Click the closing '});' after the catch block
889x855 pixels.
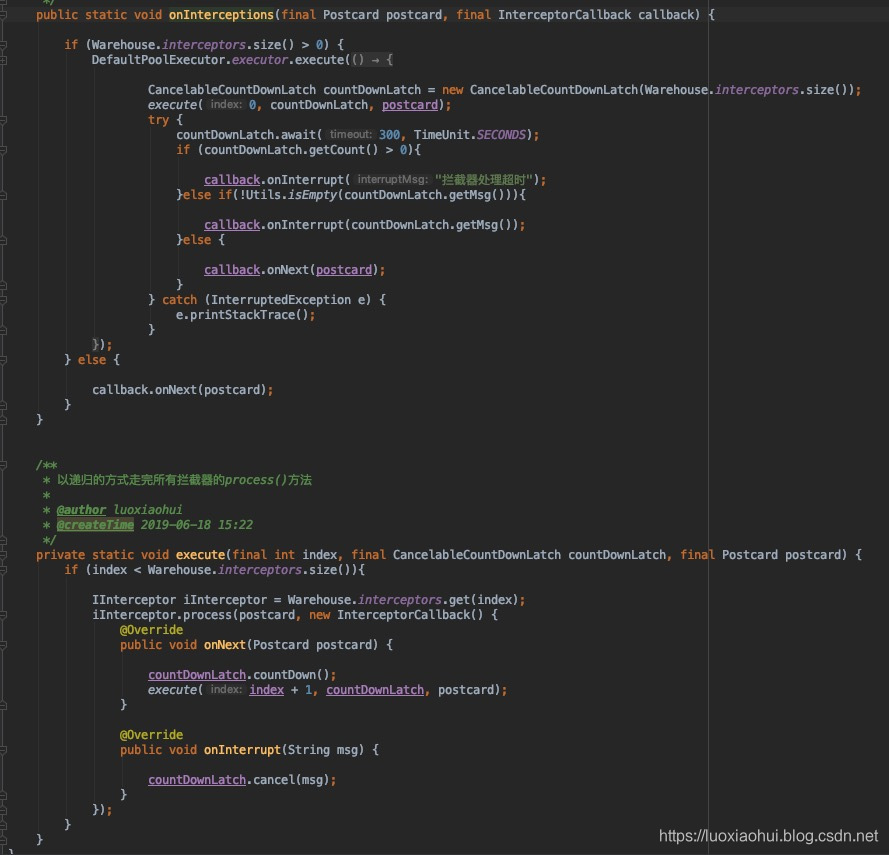click(x=102, y=345)
